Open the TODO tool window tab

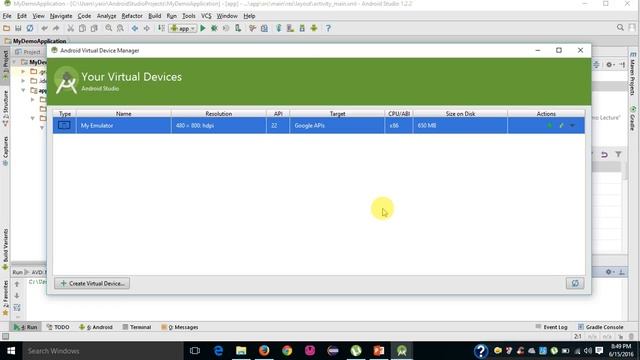(58, 327)
